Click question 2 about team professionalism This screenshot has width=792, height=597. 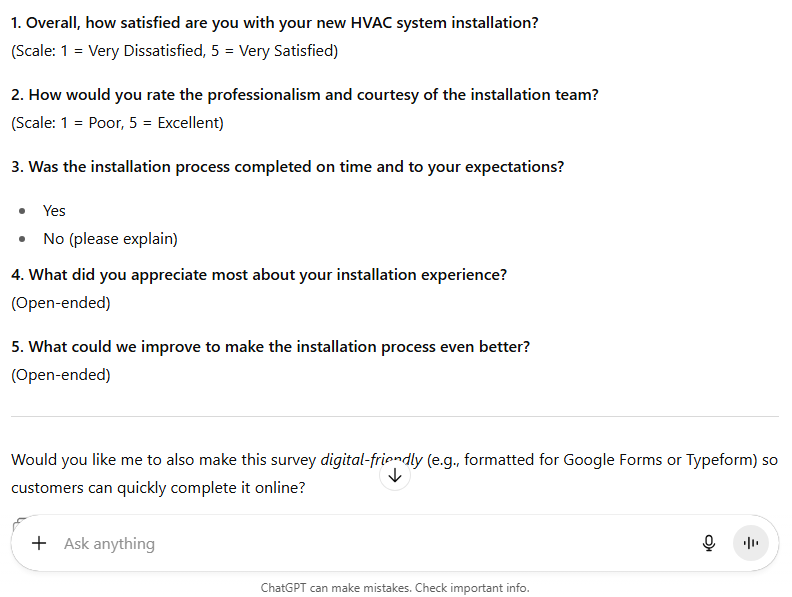pyautogui.click(x=305, y=95)
